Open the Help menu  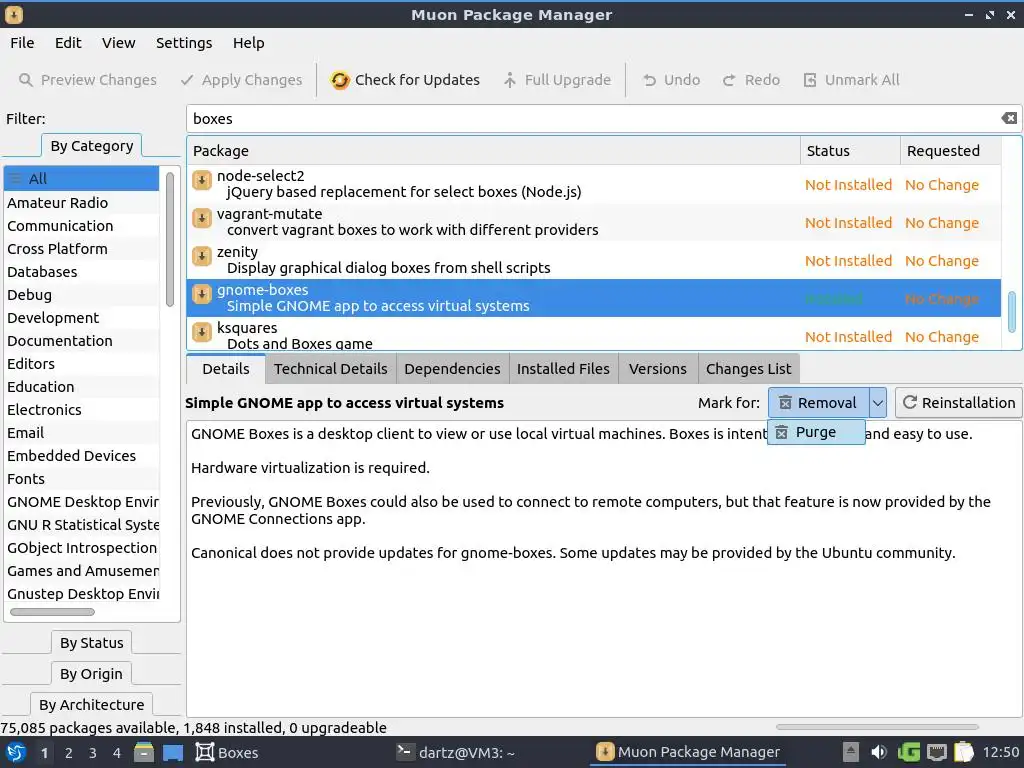pos(249,42)
